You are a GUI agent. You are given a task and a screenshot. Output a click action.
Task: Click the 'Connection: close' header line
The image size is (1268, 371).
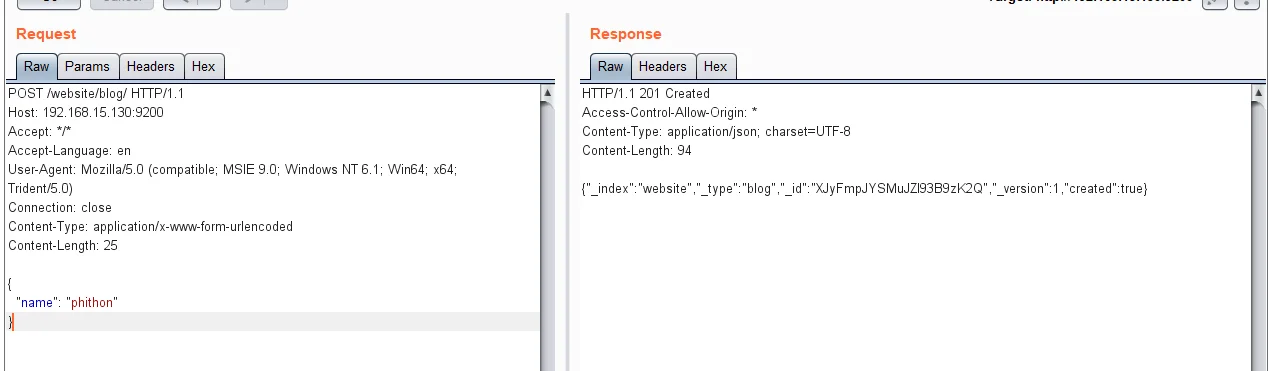[x=60, y=207]
